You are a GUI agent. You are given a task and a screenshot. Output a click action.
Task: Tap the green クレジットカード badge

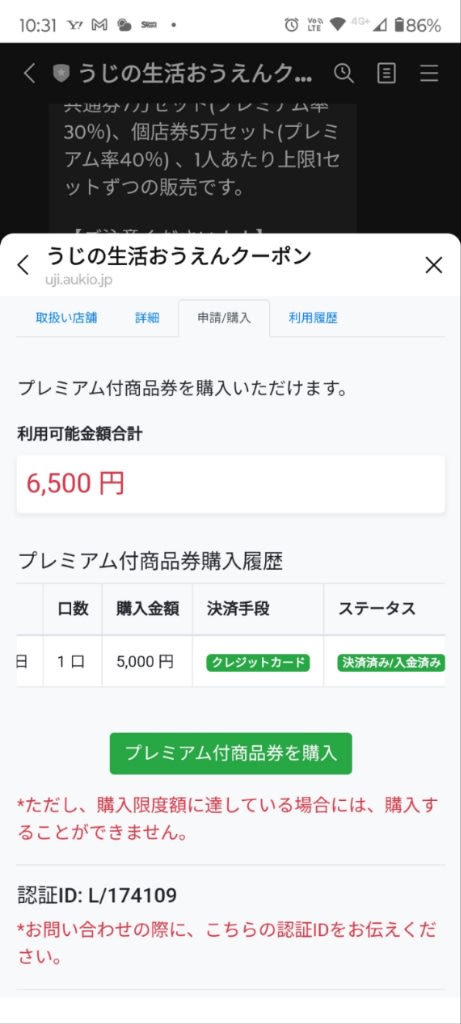[258, 662]
